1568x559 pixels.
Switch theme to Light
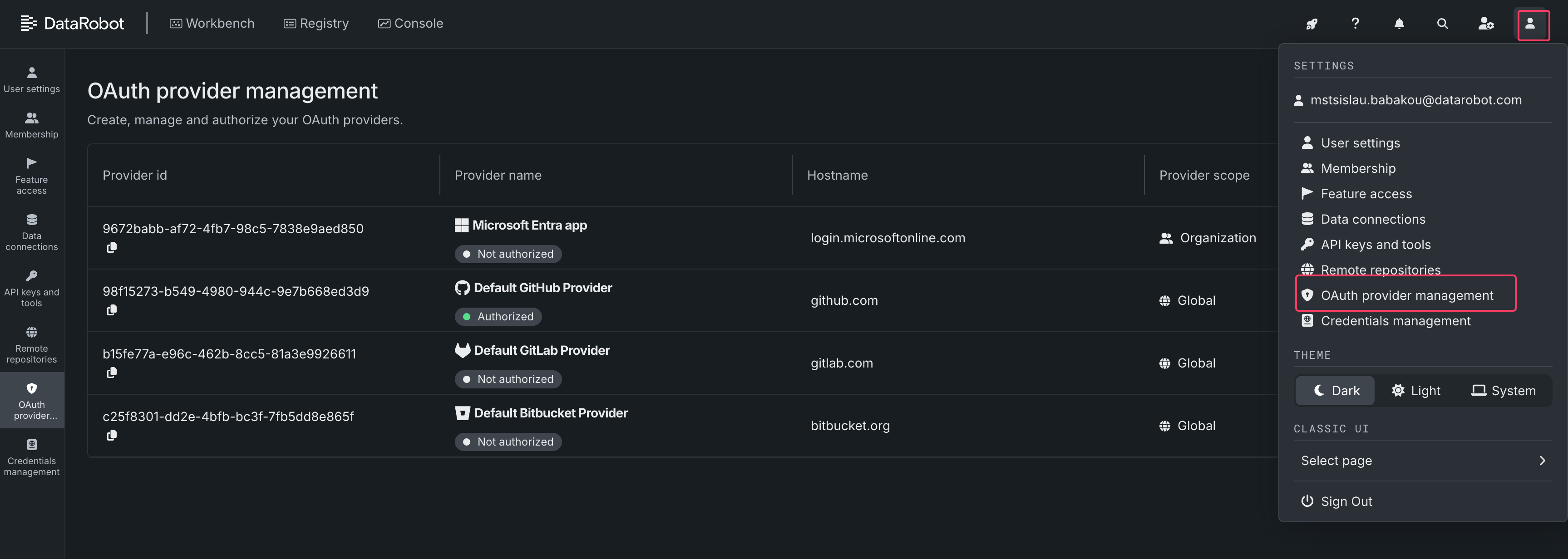(x=1416, y=391)
